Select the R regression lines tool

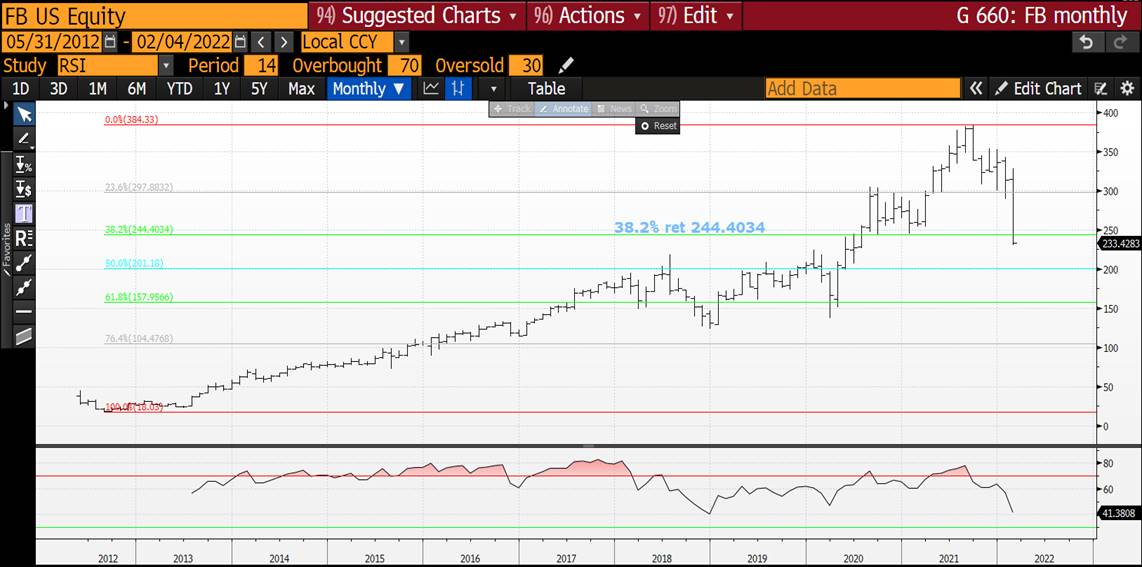coord(24,238)
